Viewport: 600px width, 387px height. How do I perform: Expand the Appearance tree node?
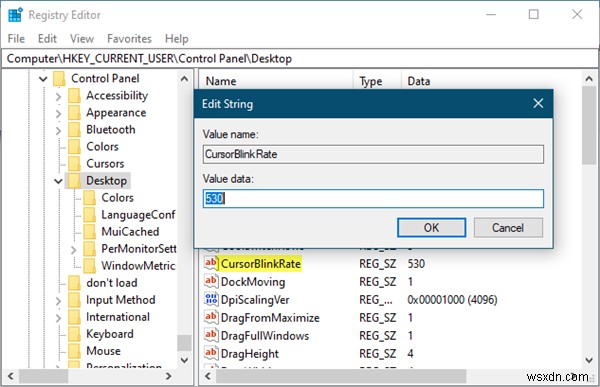pyautogui.click(x=58, y=113)
